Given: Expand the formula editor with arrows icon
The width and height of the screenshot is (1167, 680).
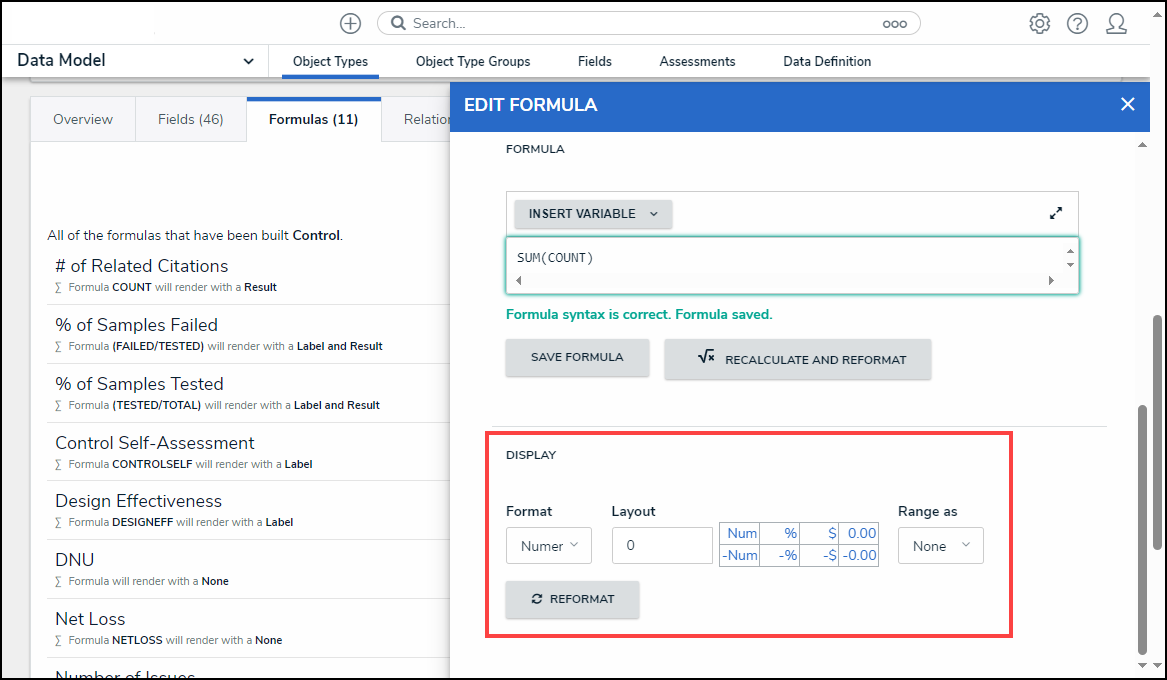Looking at the screenshot, I should (1056, 213).
